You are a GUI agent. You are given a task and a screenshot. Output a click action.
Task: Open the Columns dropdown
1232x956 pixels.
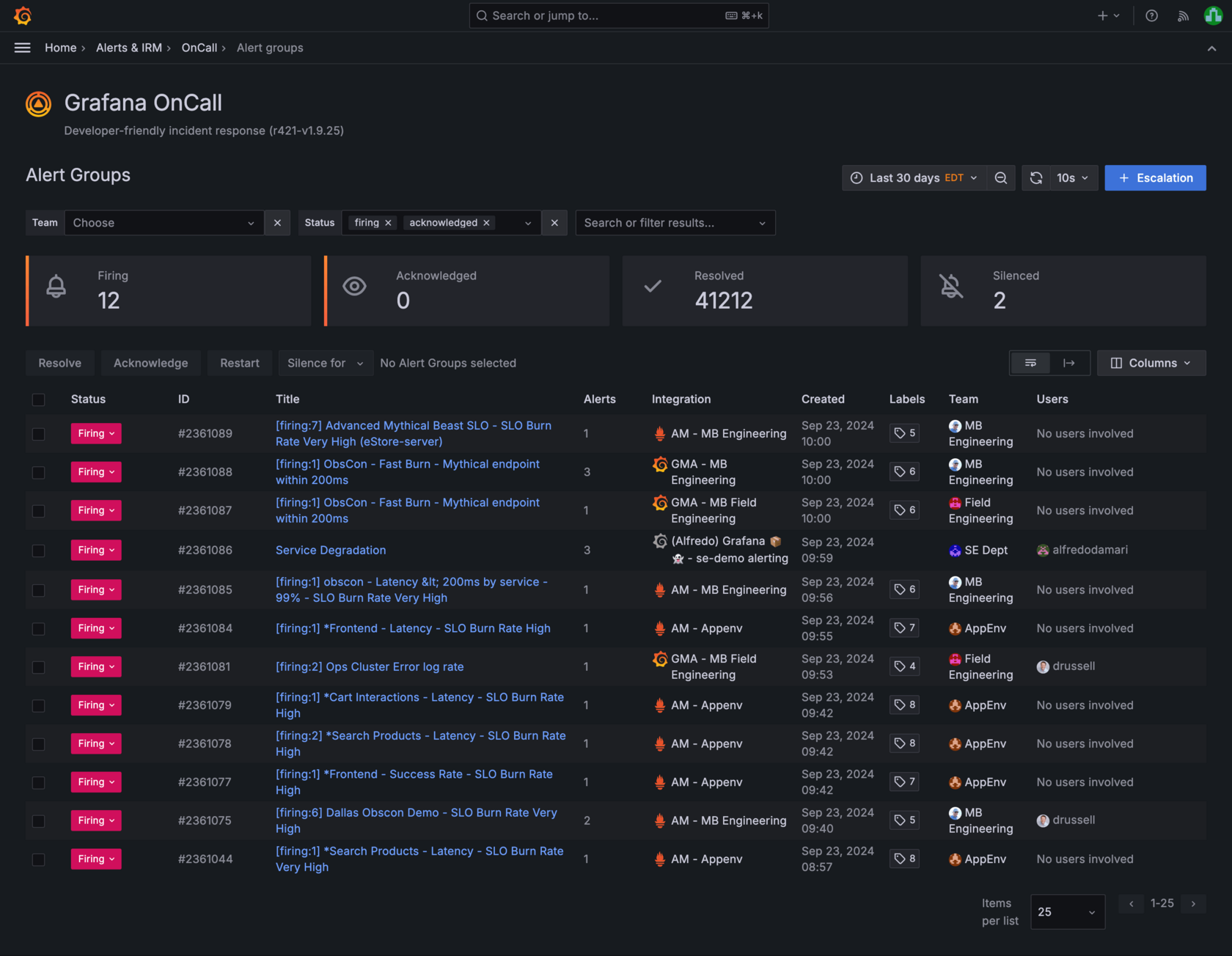1151,363
